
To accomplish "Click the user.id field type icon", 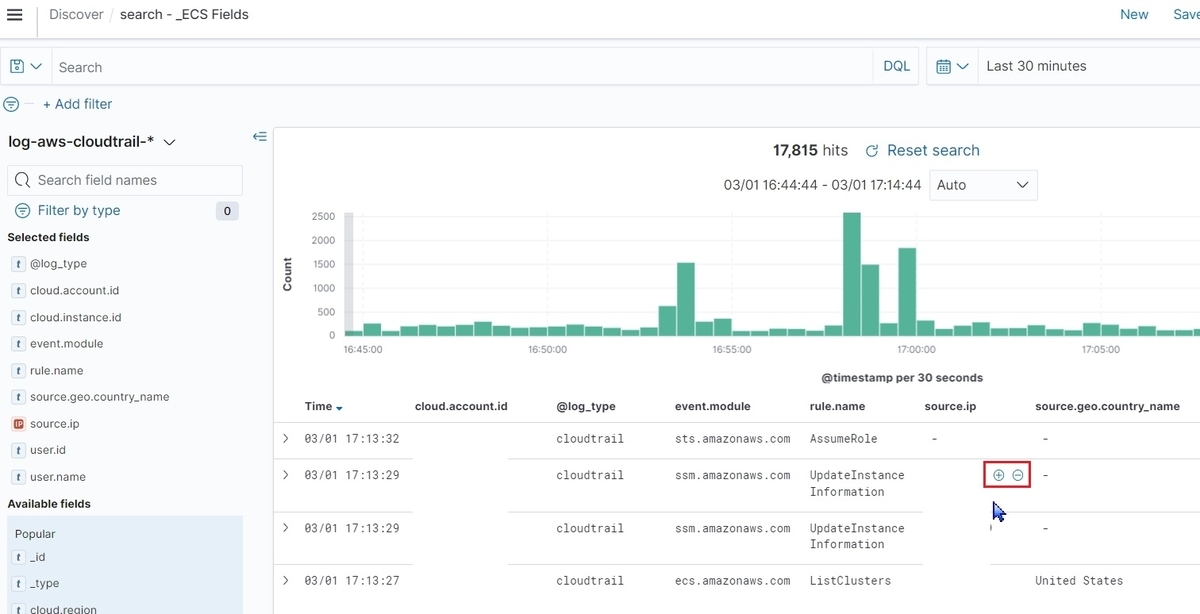I will 18,450.
